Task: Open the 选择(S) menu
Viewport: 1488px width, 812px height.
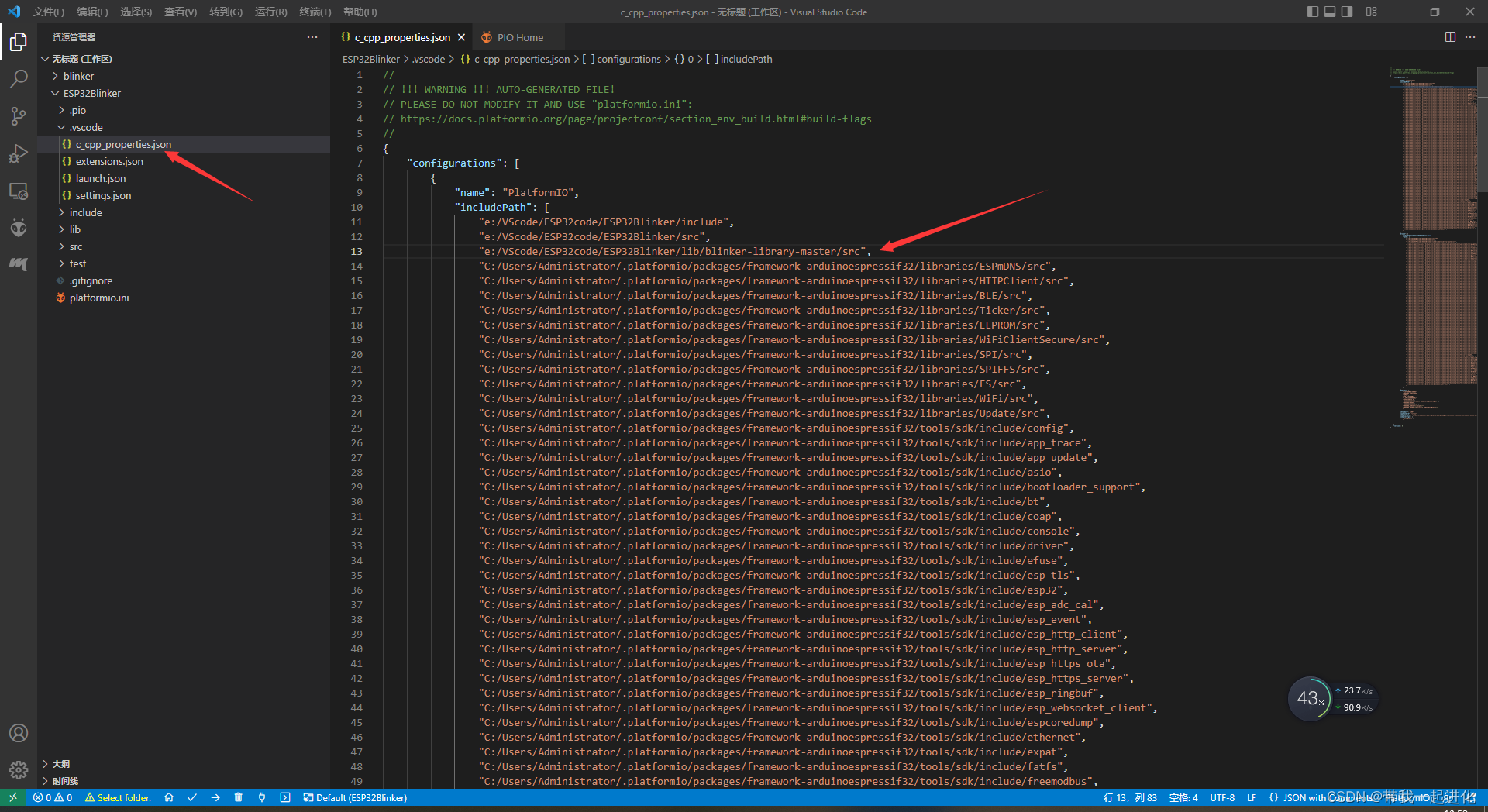Action: pyautogui.click(x=136, y=12)
